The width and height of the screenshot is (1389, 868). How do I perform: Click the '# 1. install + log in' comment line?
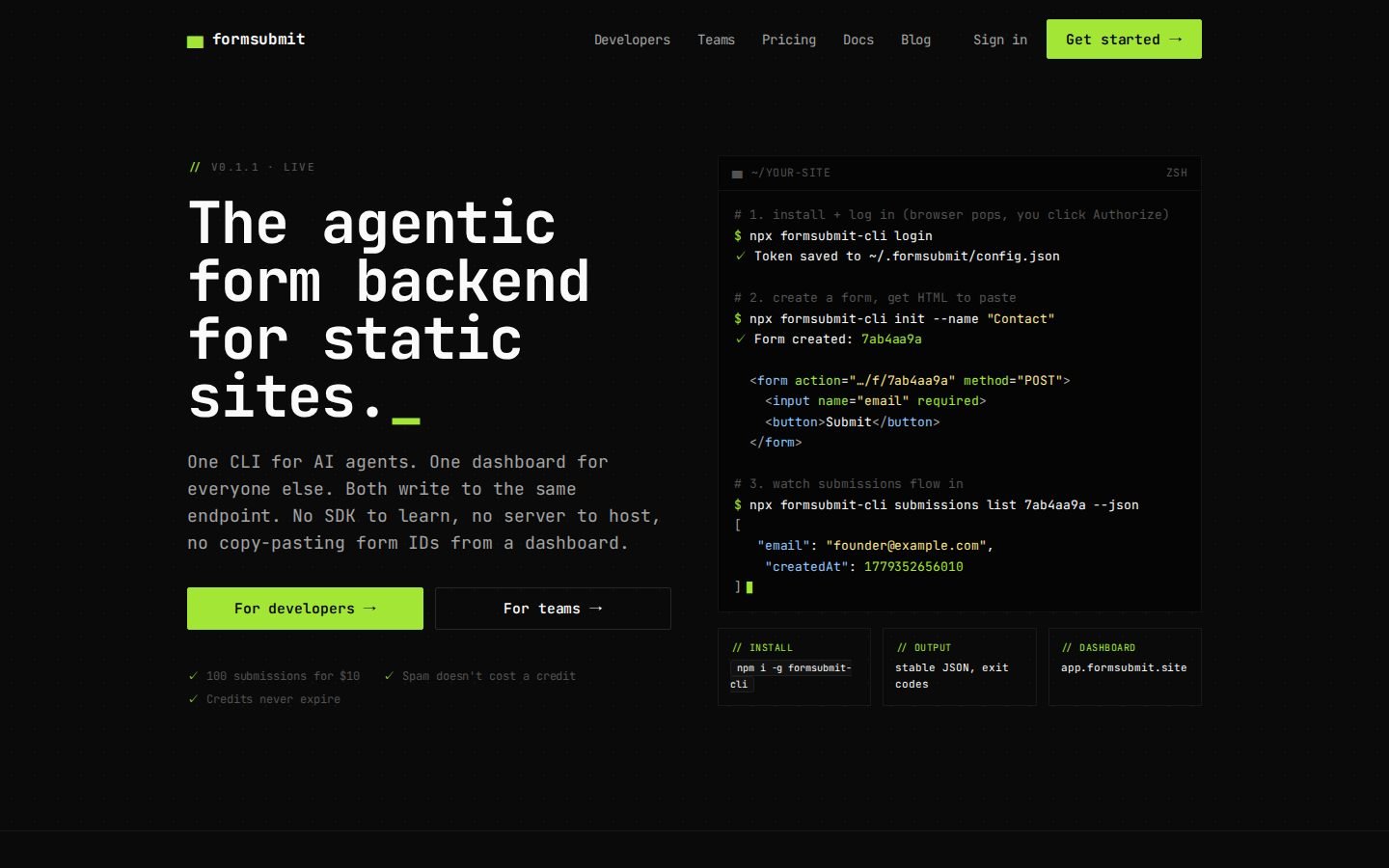951,215
